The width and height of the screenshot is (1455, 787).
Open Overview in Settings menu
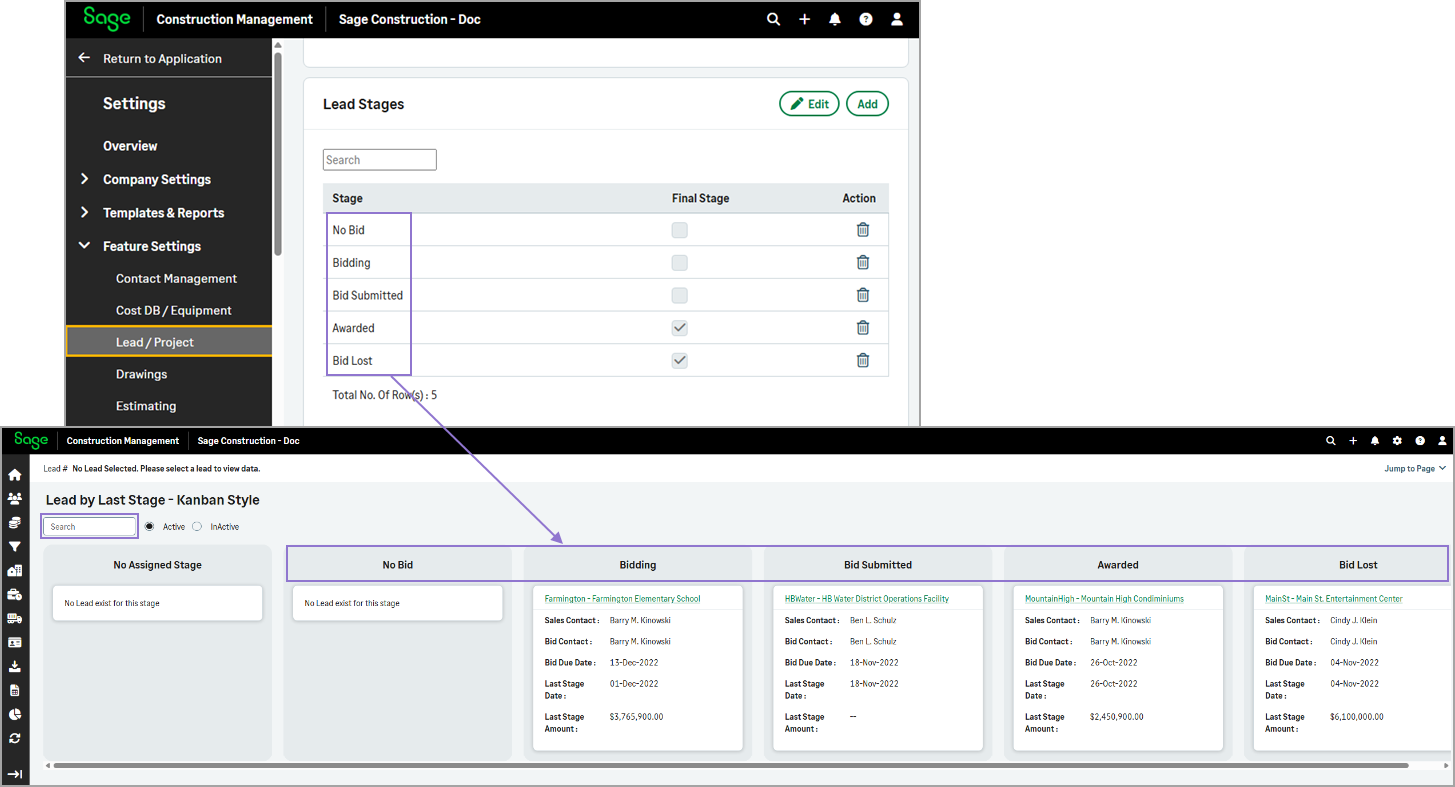tap(130, 146)
